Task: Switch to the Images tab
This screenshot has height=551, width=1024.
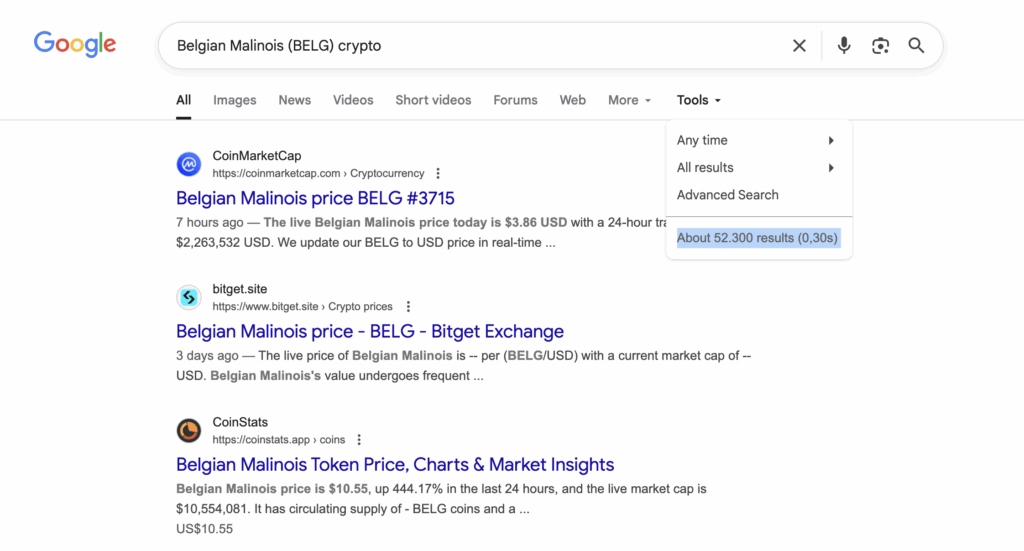Action: (235, 100)
